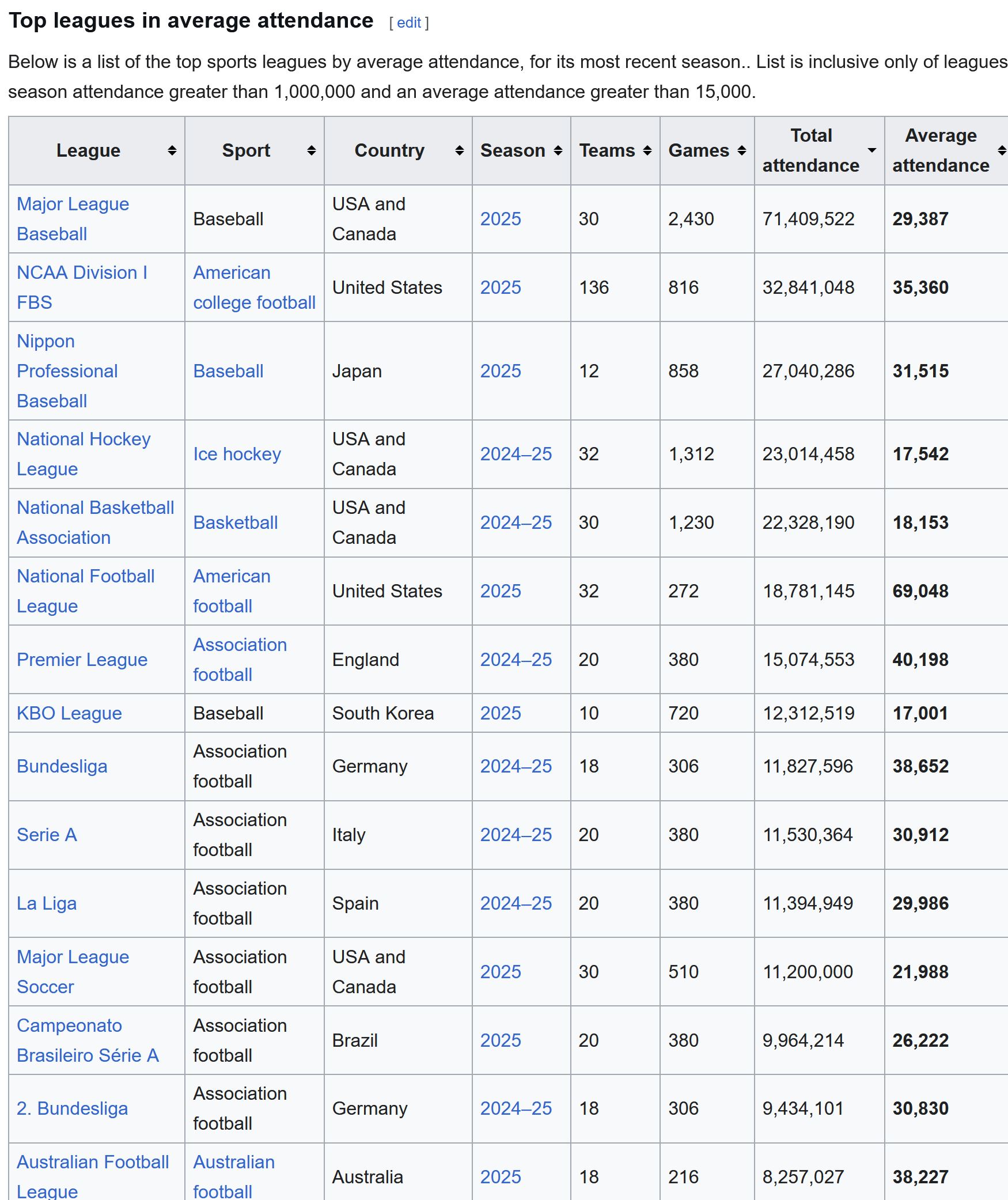Follow the Australian football sport link

pos(234,1176)
